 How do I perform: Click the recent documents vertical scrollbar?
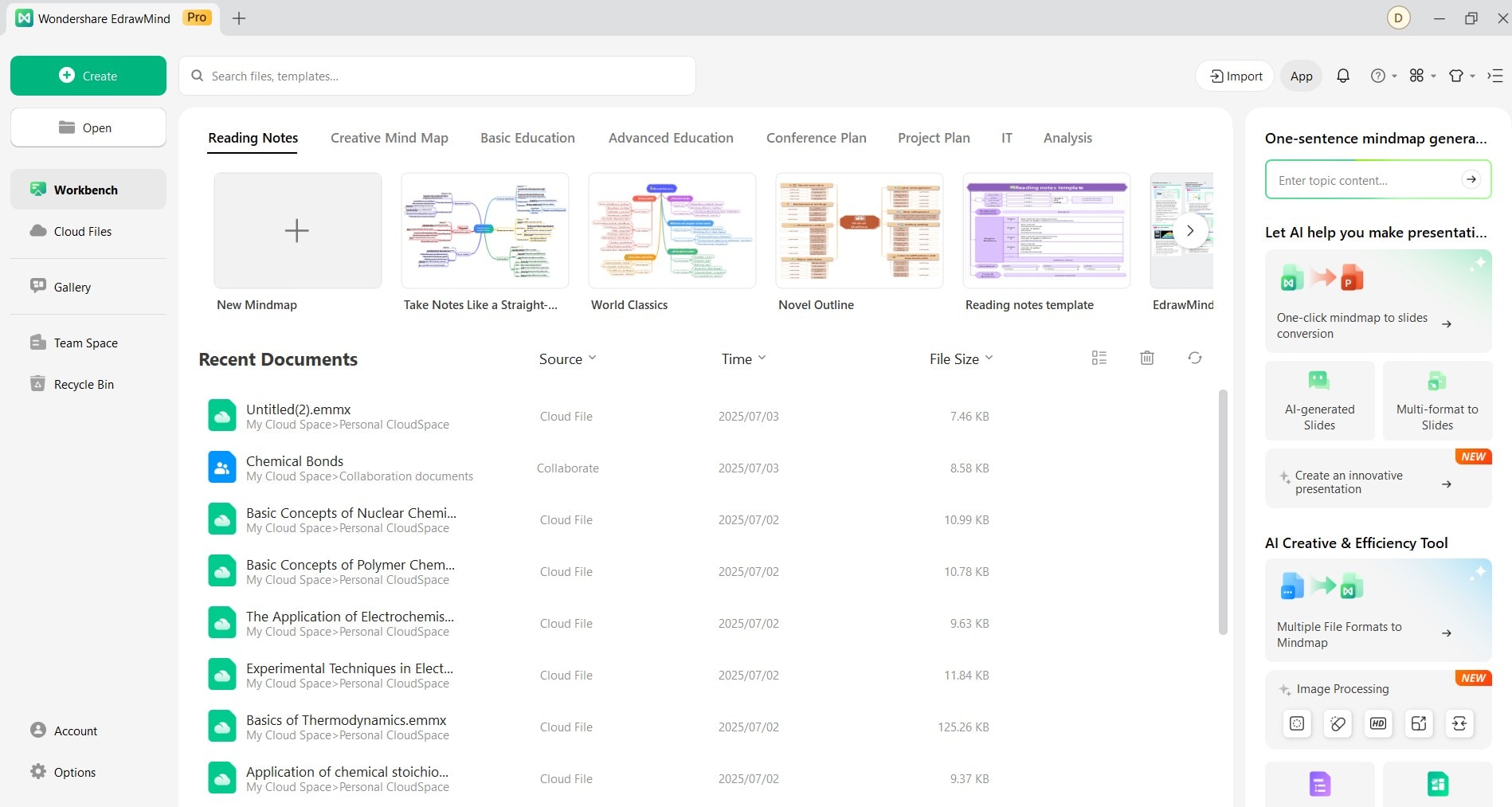[x=1223, y=511]
